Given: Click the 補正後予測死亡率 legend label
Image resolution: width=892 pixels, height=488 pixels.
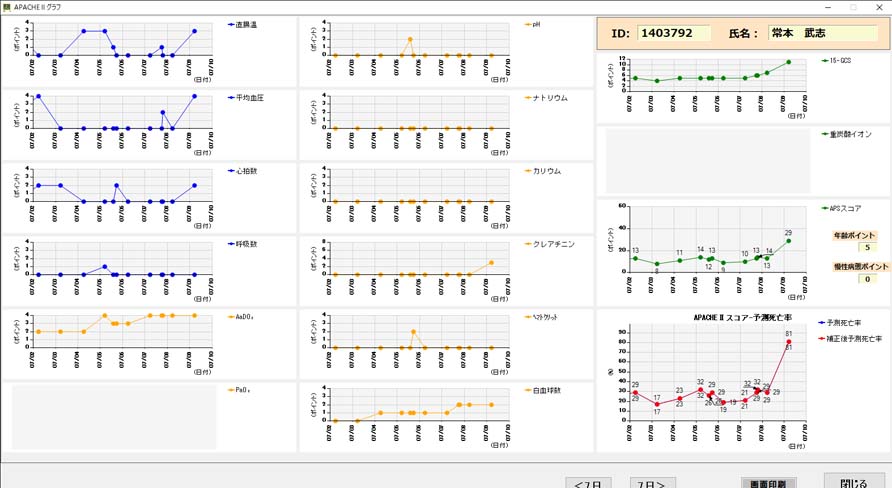Looking at the screenshot, I should coord(854,338).
